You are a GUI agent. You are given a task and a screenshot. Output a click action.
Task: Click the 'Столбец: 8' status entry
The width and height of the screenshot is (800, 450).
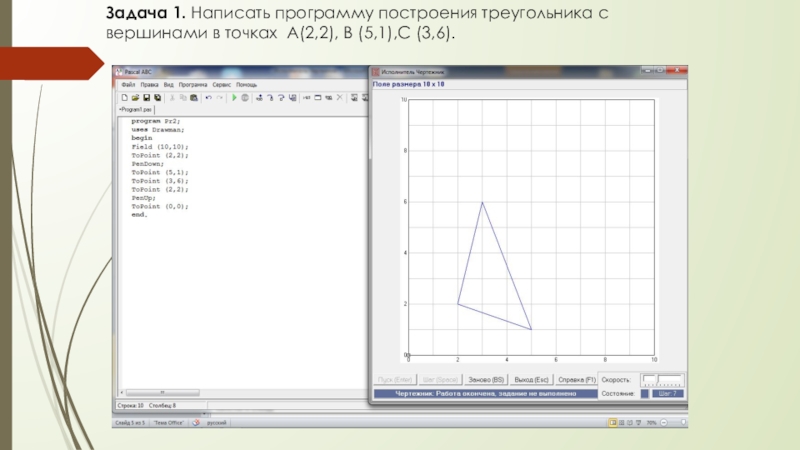pos(162,406)
